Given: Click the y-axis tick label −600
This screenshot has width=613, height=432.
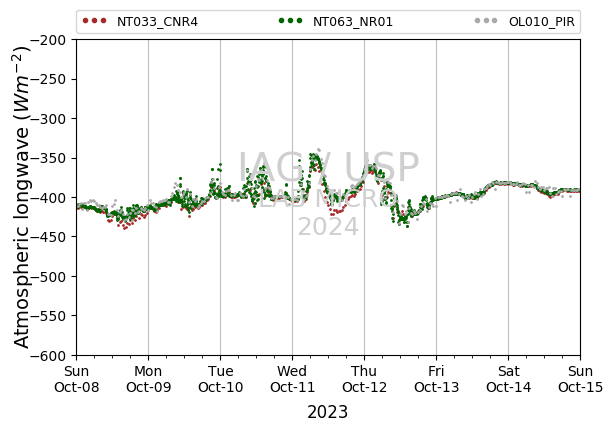Looking at the screenshot, I should coord(50,355).
